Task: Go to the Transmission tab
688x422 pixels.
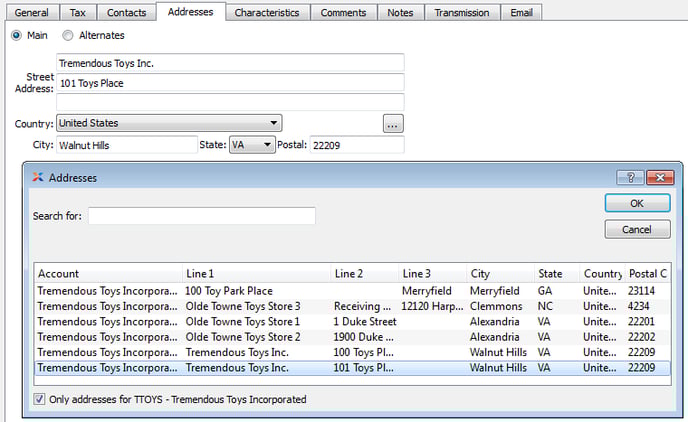Action: coord(462,13)
